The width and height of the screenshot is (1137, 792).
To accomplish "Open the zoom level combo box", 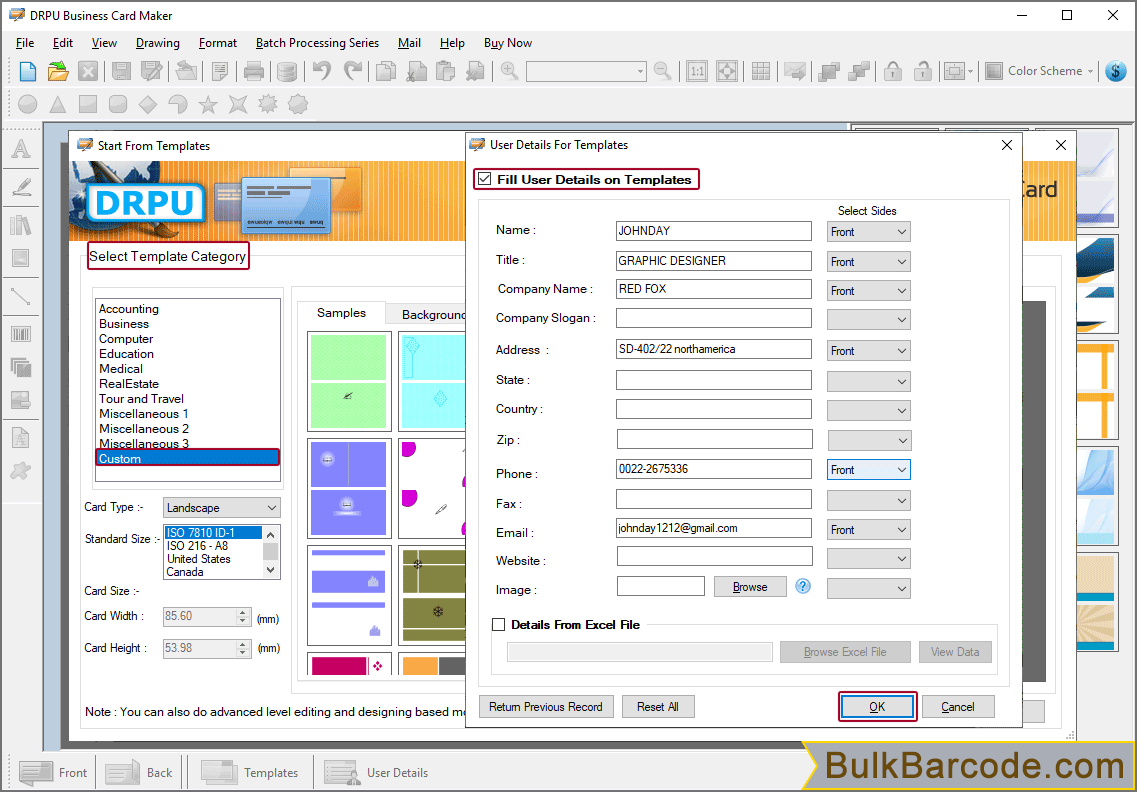I will [x=586, y=71].
